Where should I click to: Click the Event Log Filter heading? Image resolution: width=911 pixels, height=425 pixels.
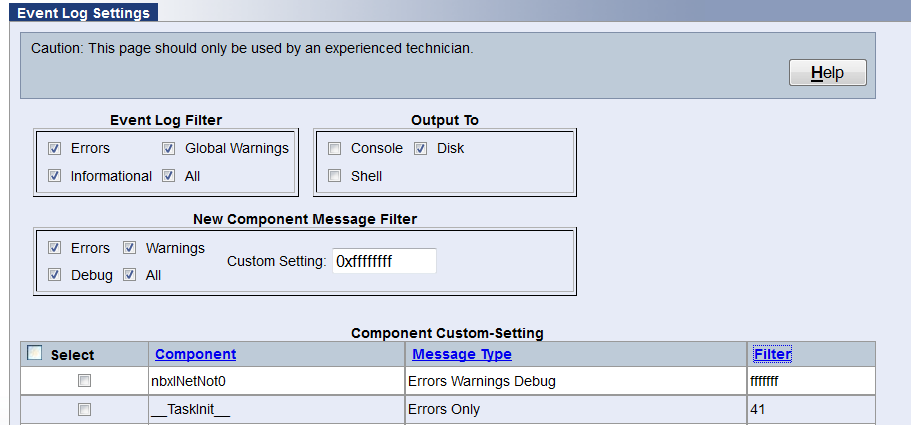(x=166, y=120)
